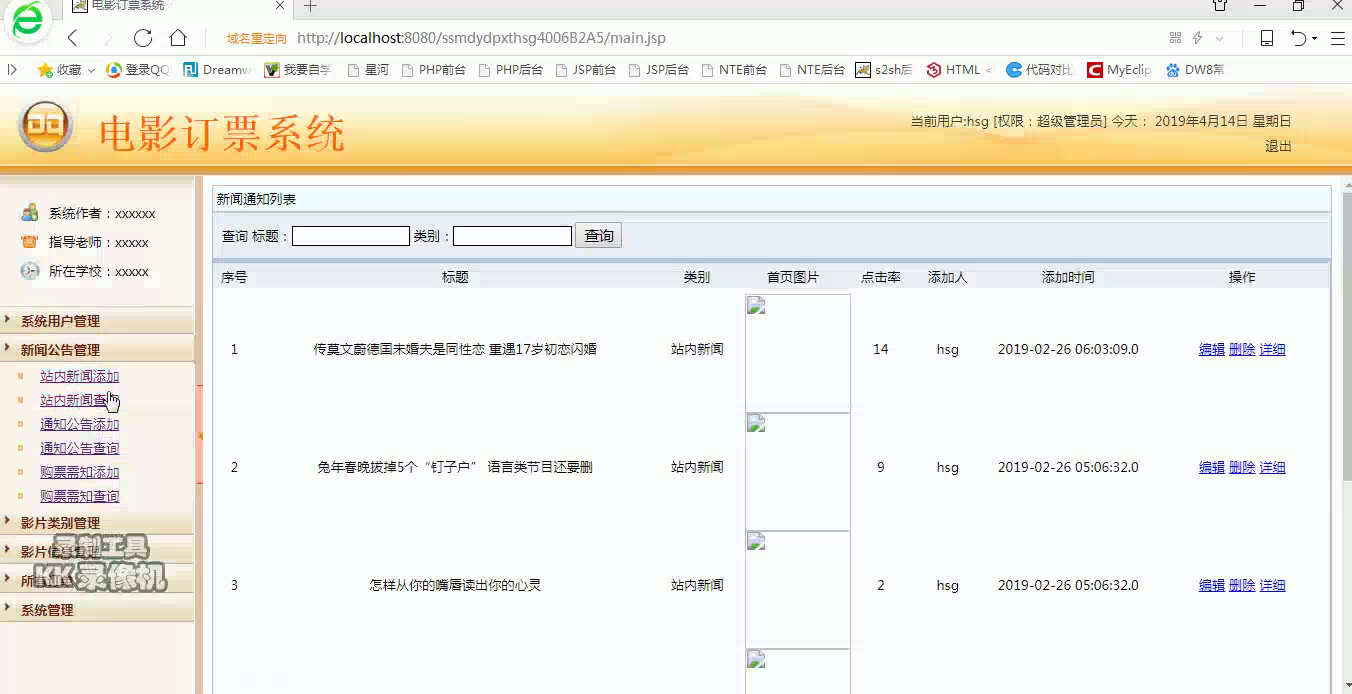The image size is (1352, 694).
Task: Open a new browser tab
Action: coord(310,7)
